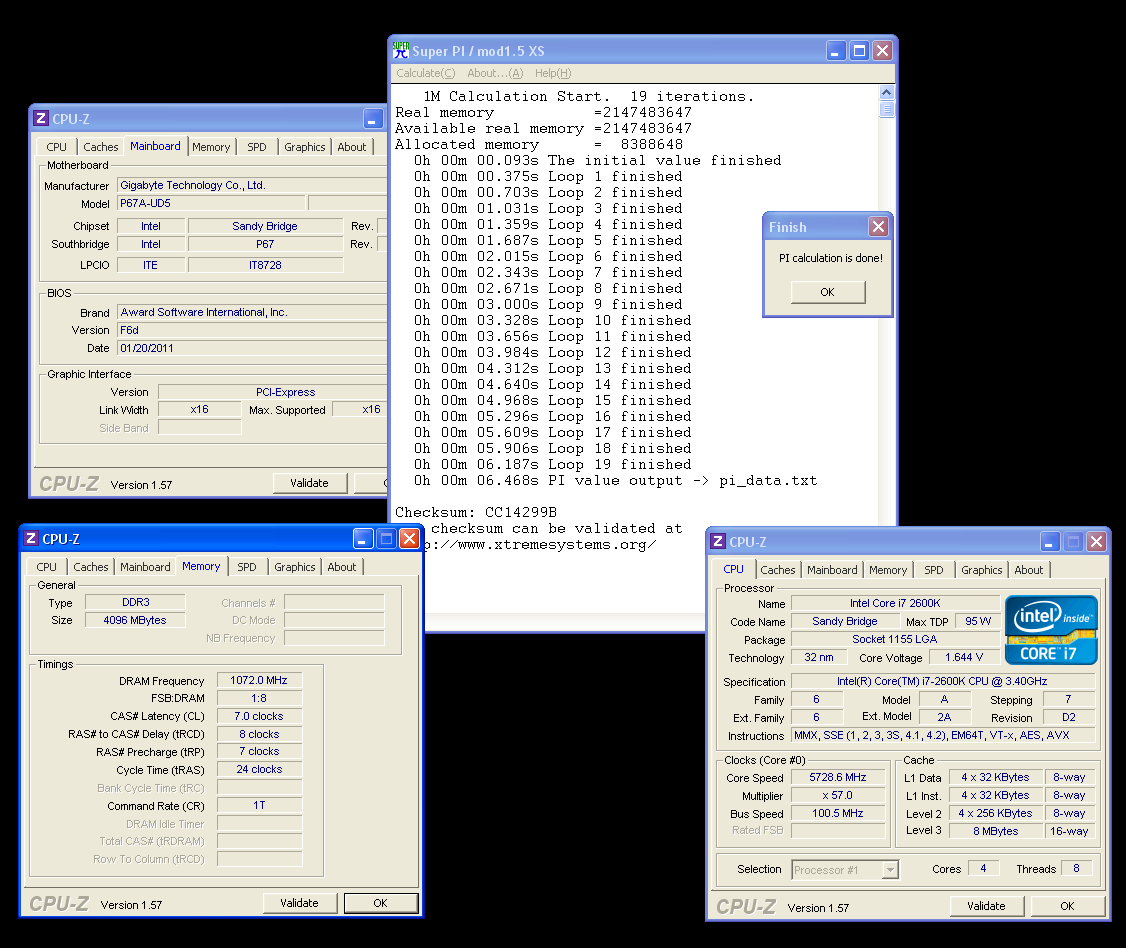Click the Bus Speed 100.5 MHz value
Screen dimensions: 1126x948
click(838, 813)
